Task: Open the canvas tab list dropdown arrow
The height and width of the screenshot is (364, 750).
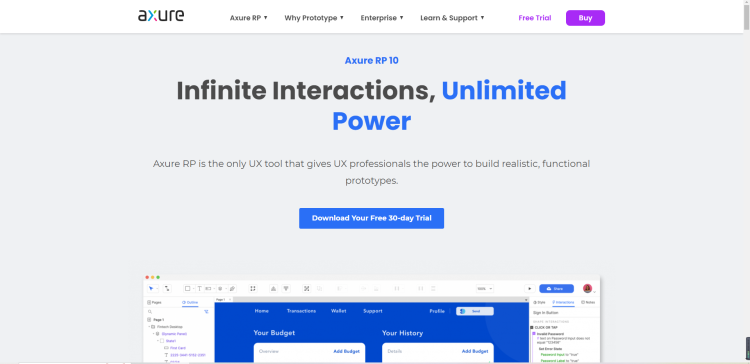Action: pyautogui.click(x=526, y=300)
